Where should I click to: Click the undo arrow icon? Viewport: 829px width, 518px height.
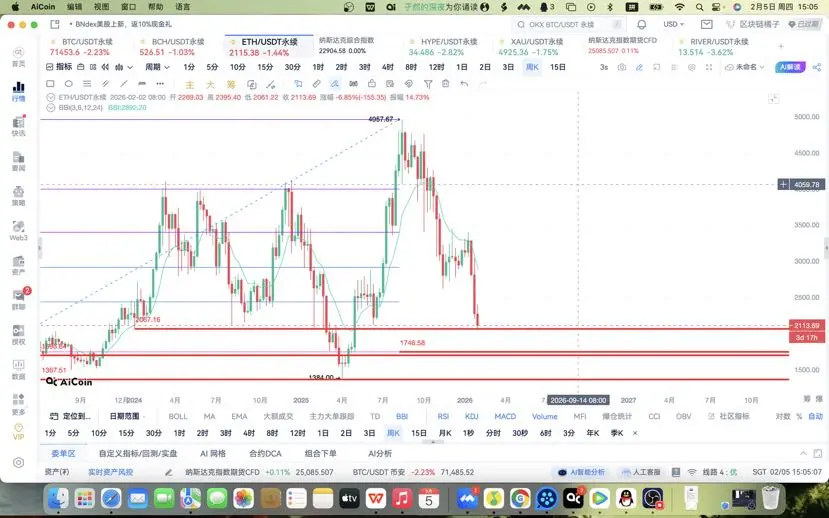tap(464, 84)
